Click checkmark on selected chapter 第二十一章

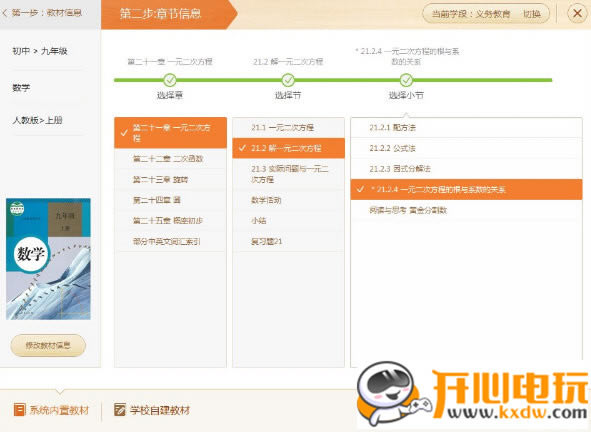(124, 133)
